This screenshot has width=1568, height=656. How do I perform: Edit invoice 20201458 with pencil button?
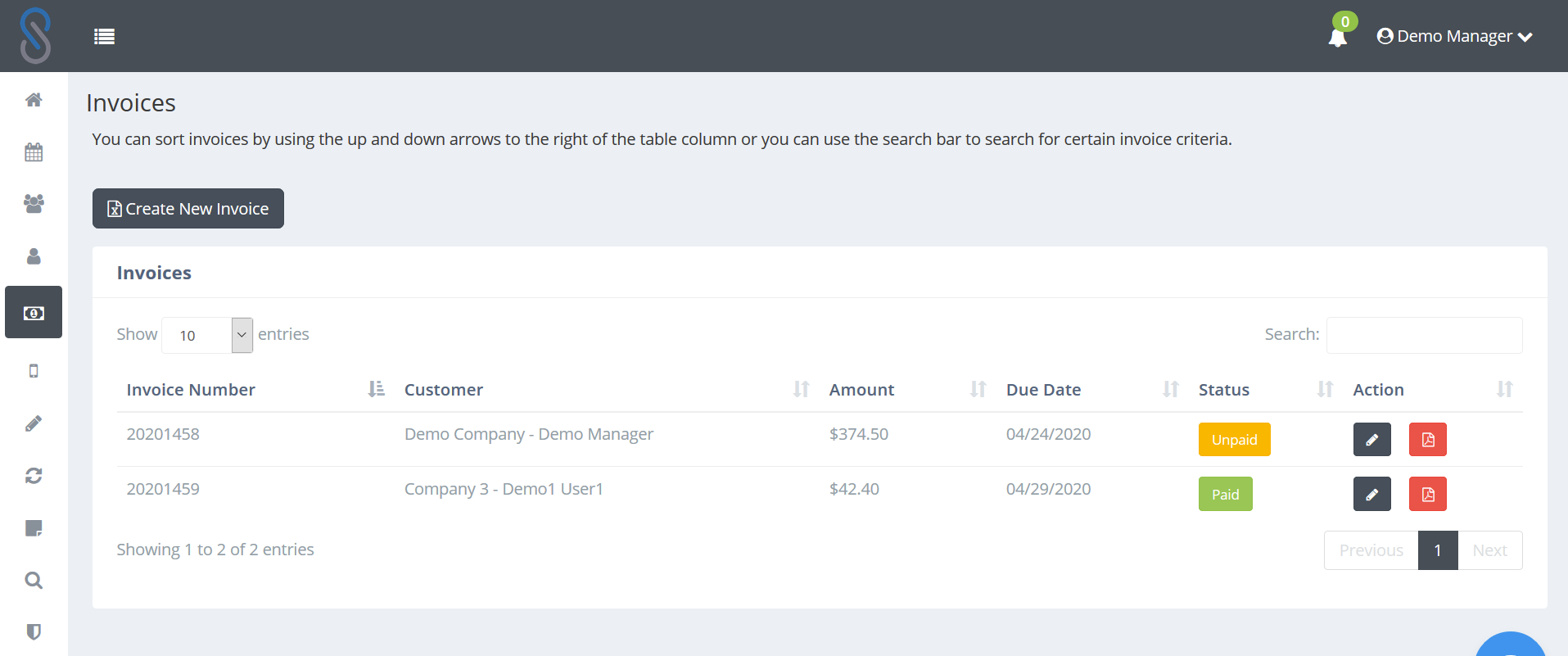click(x=1371, y=440)
